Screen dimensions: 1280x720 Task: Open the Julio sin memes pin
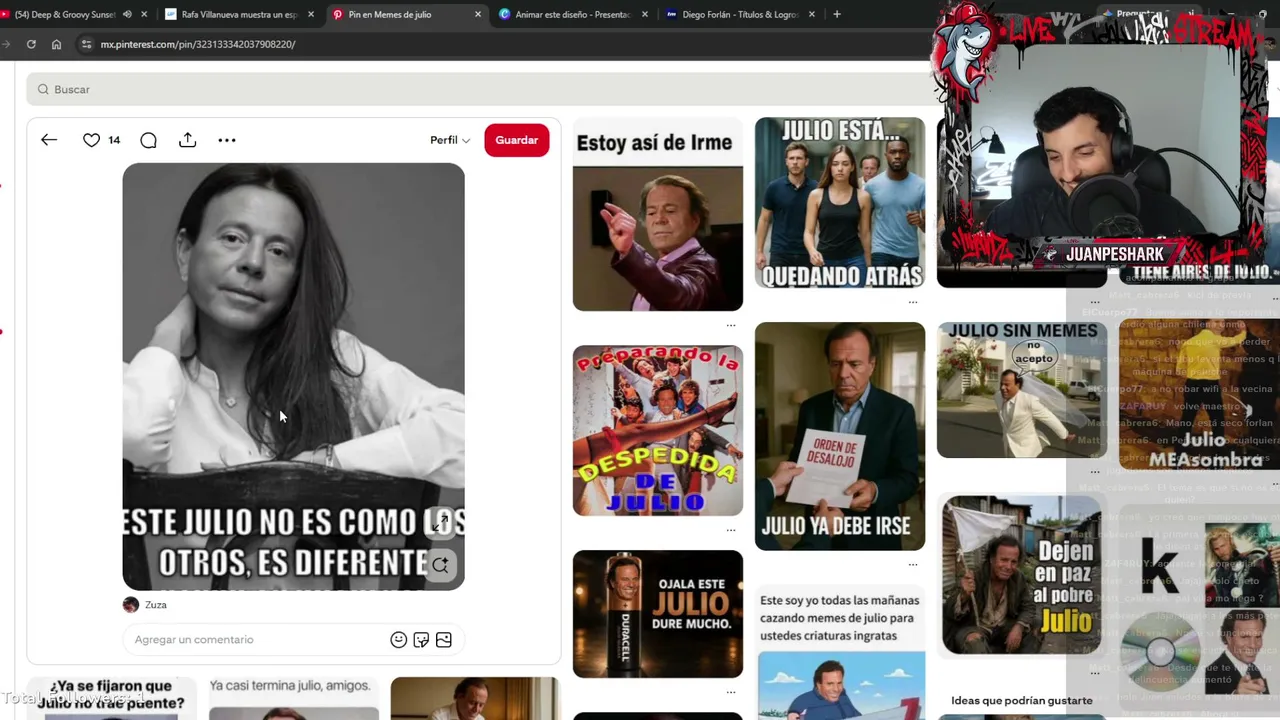(1022, 390)
